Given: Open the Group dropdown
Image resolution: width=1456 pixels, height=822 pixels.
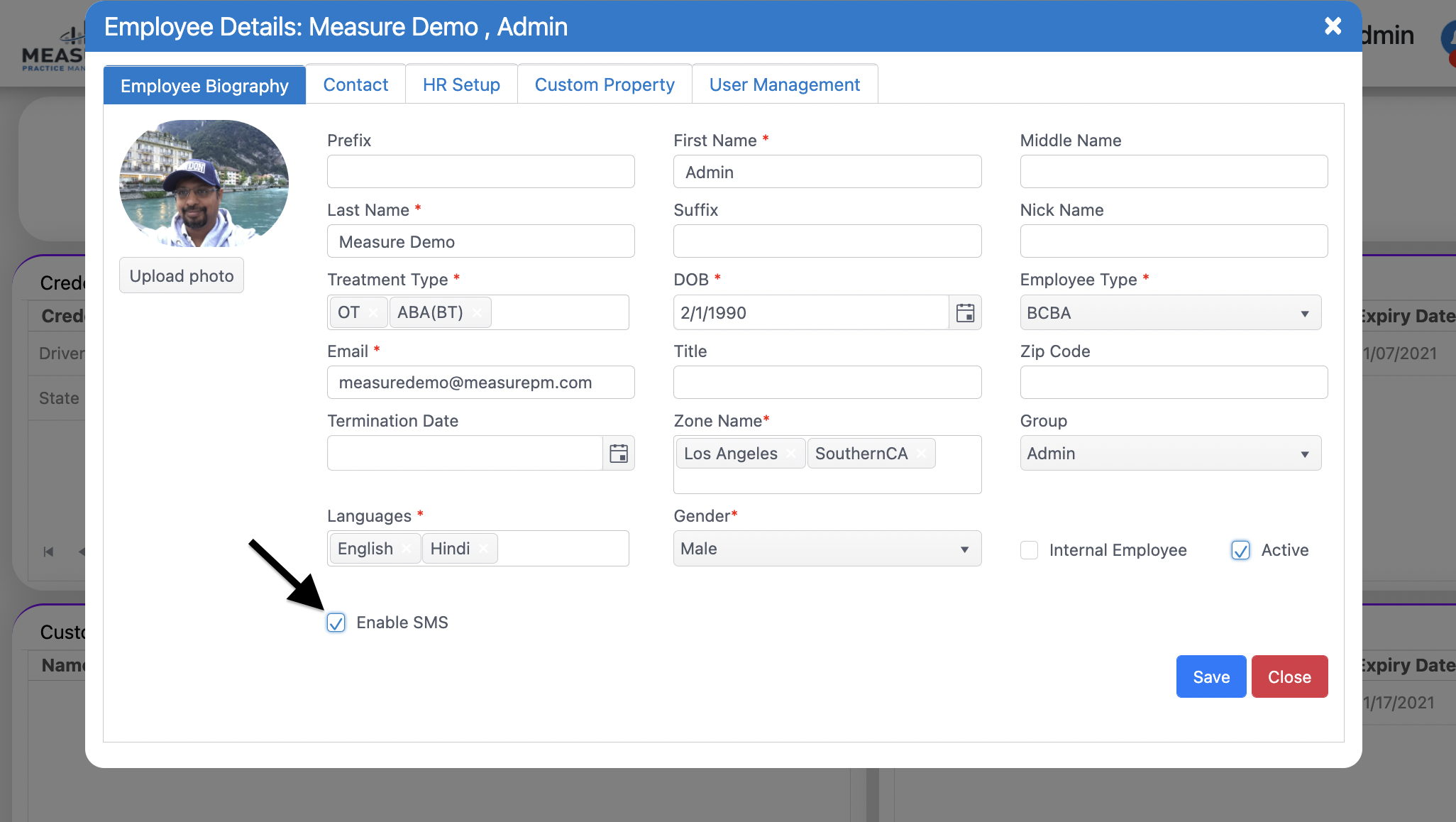Looking at the screenshot, I should point(1170,454).
